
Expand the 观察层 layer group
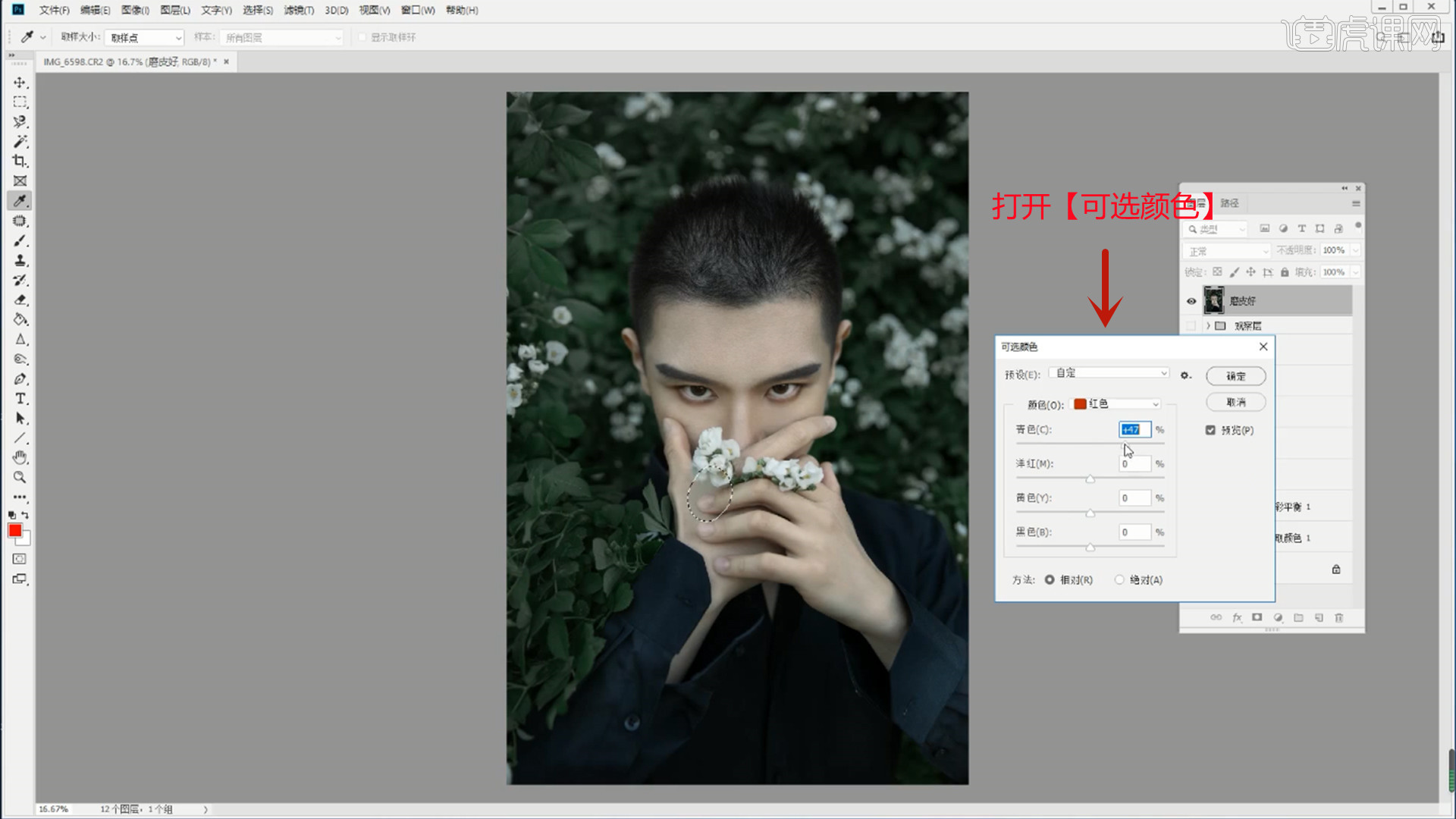tap(1208, 326)
